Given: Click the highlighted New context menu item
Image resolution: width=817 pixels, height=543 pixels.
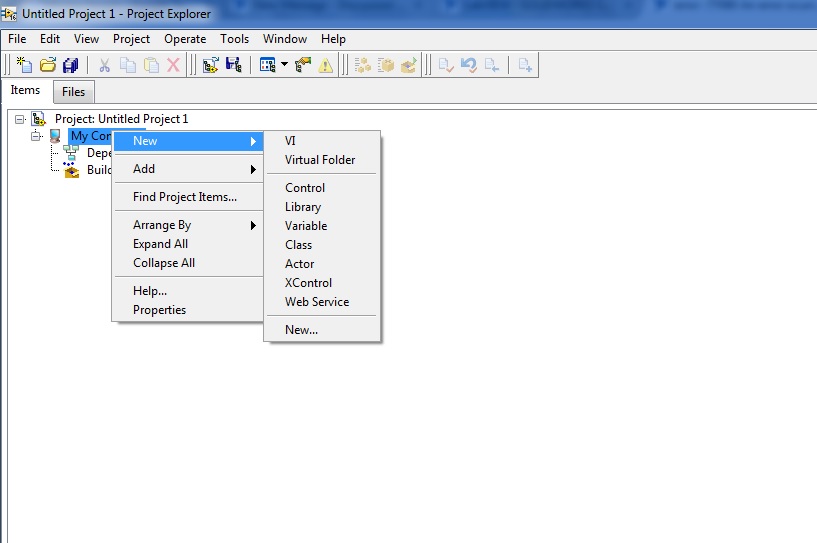Looking at the screenshot, I should tap(188, 141).
